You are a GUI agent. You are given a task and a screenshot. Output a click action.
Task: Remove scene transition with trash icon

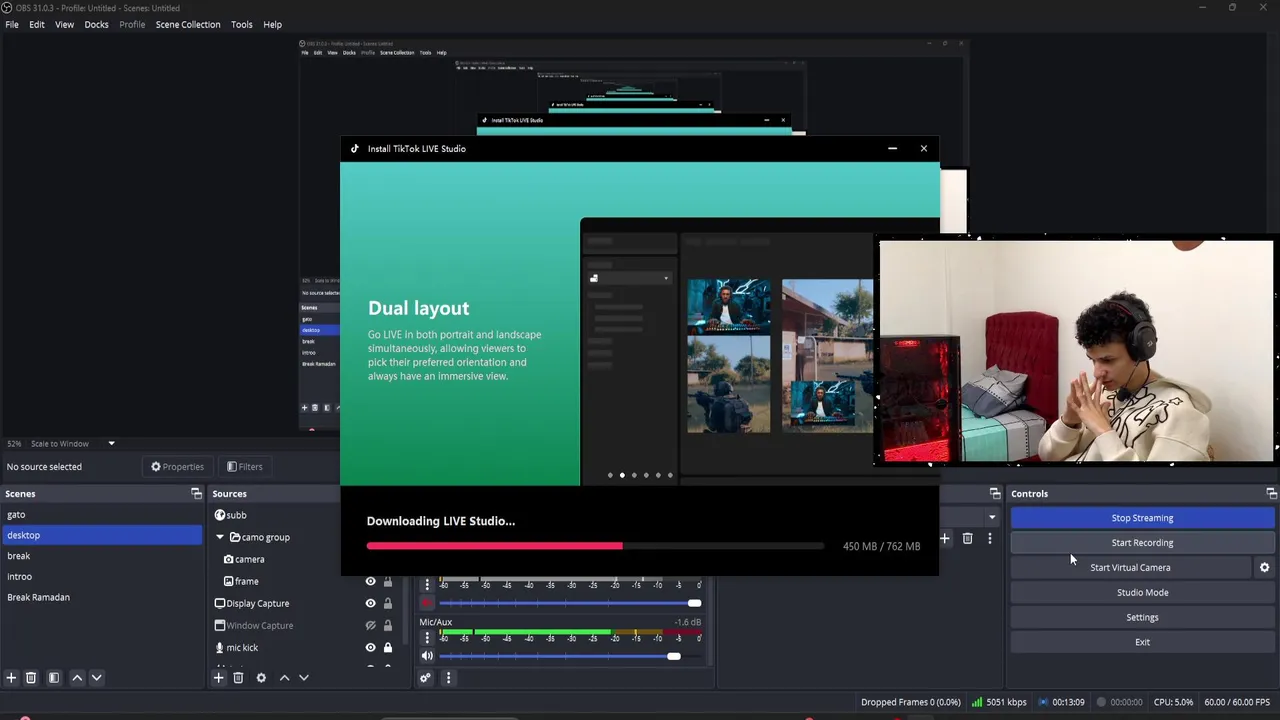point(967,539)
